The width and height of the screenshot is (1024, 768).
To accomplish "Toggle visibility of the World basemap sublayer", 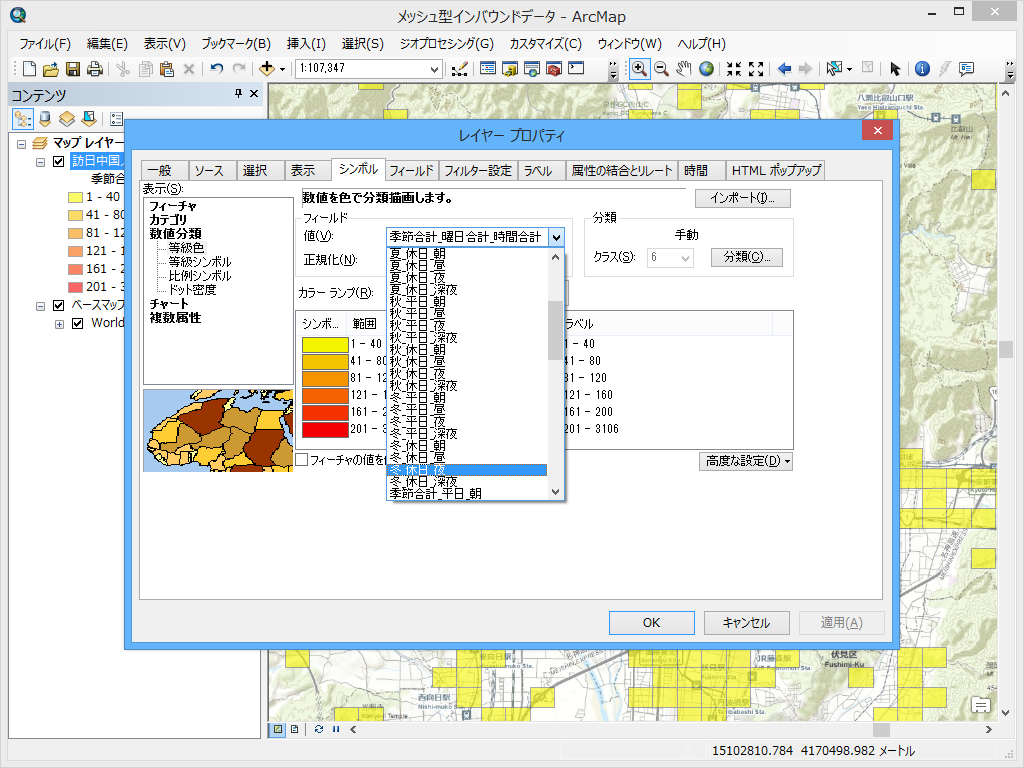I will (x=78, y=323).
